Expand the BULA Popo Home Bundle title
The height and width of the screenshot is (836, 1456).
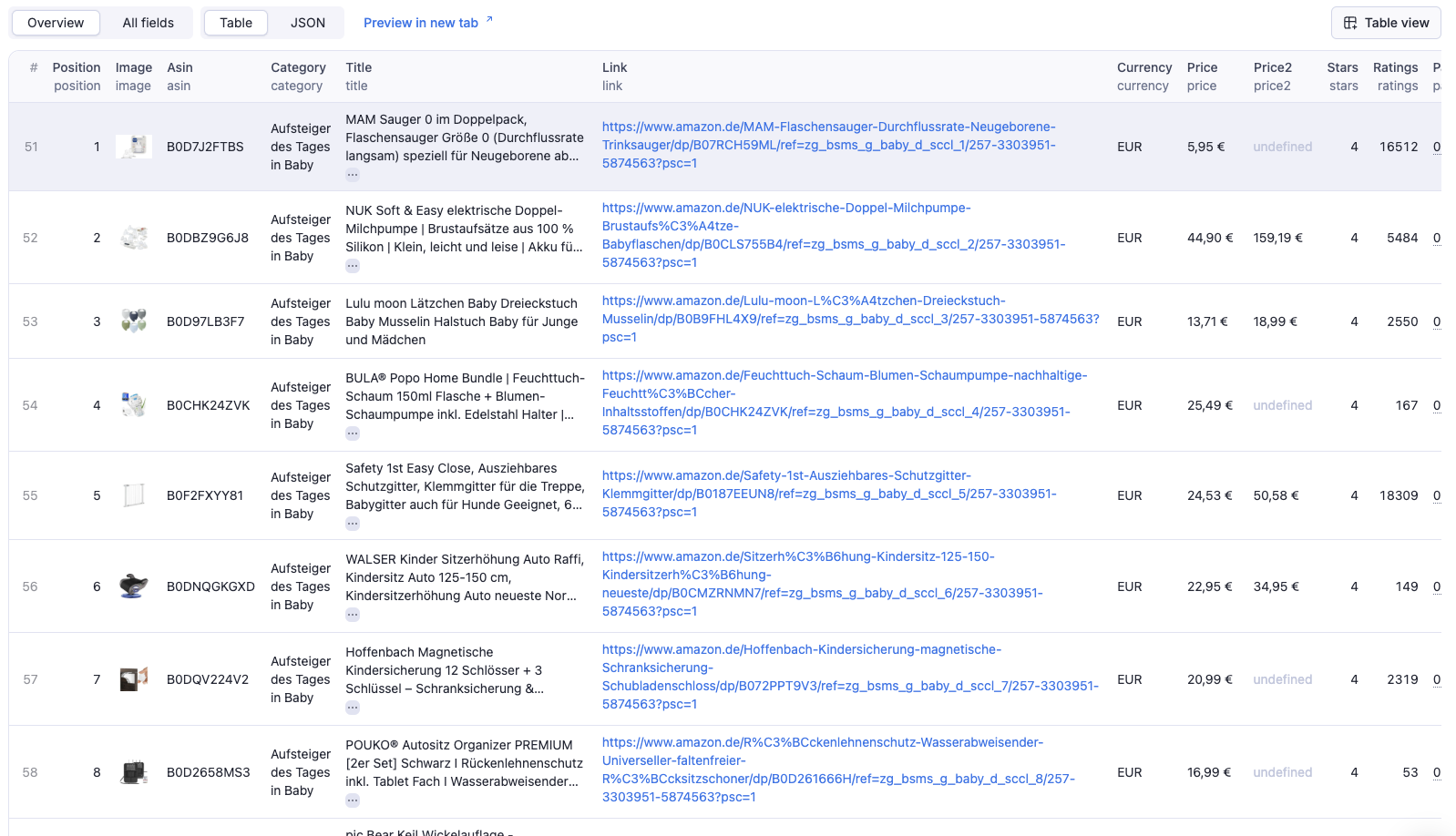click(353, 433)
